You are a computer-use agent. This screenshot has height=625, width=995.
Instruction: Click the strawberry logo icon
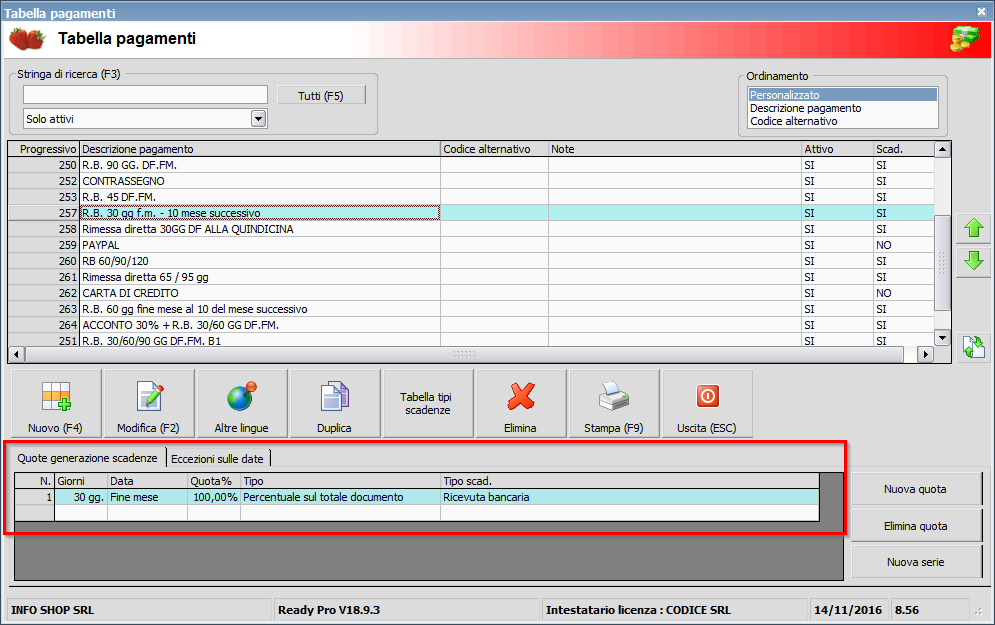tap(27, 39)
